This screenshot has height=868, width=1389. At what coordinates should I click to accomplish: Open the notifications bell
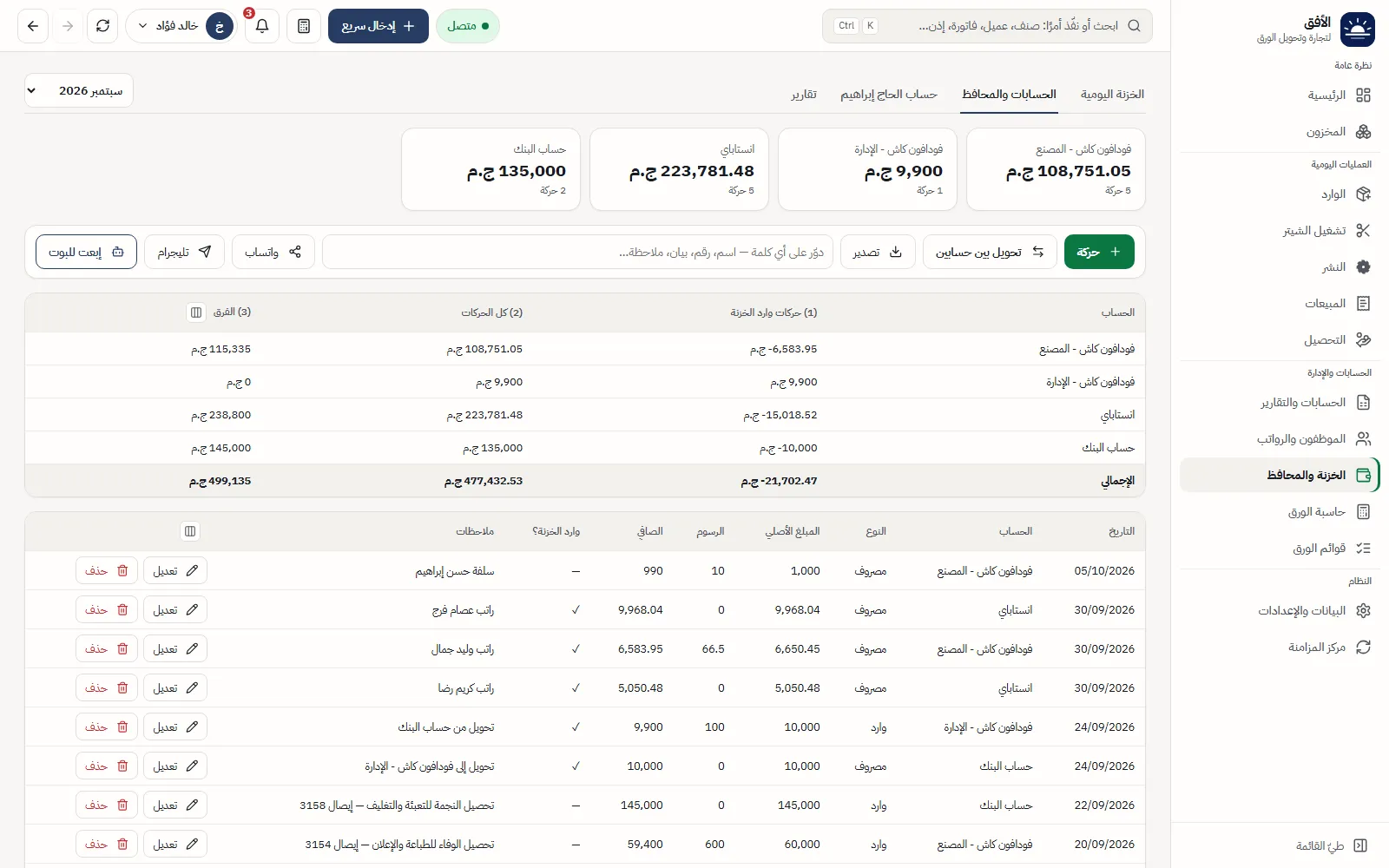pyautogui.click(x=261, y=26)
